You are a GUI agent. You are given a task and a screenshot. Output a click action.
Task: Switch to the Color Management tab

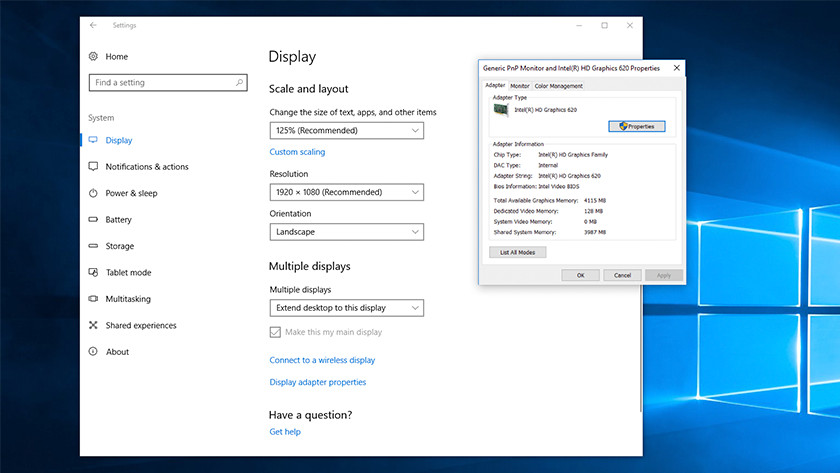click(x=558, y=86)
